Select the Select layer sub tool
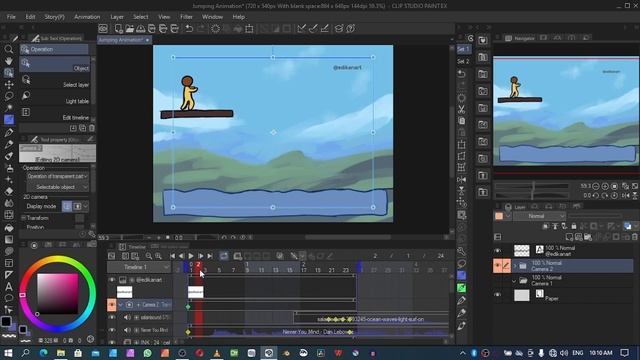Screen dimensions: 640x360 pos(54,82)
